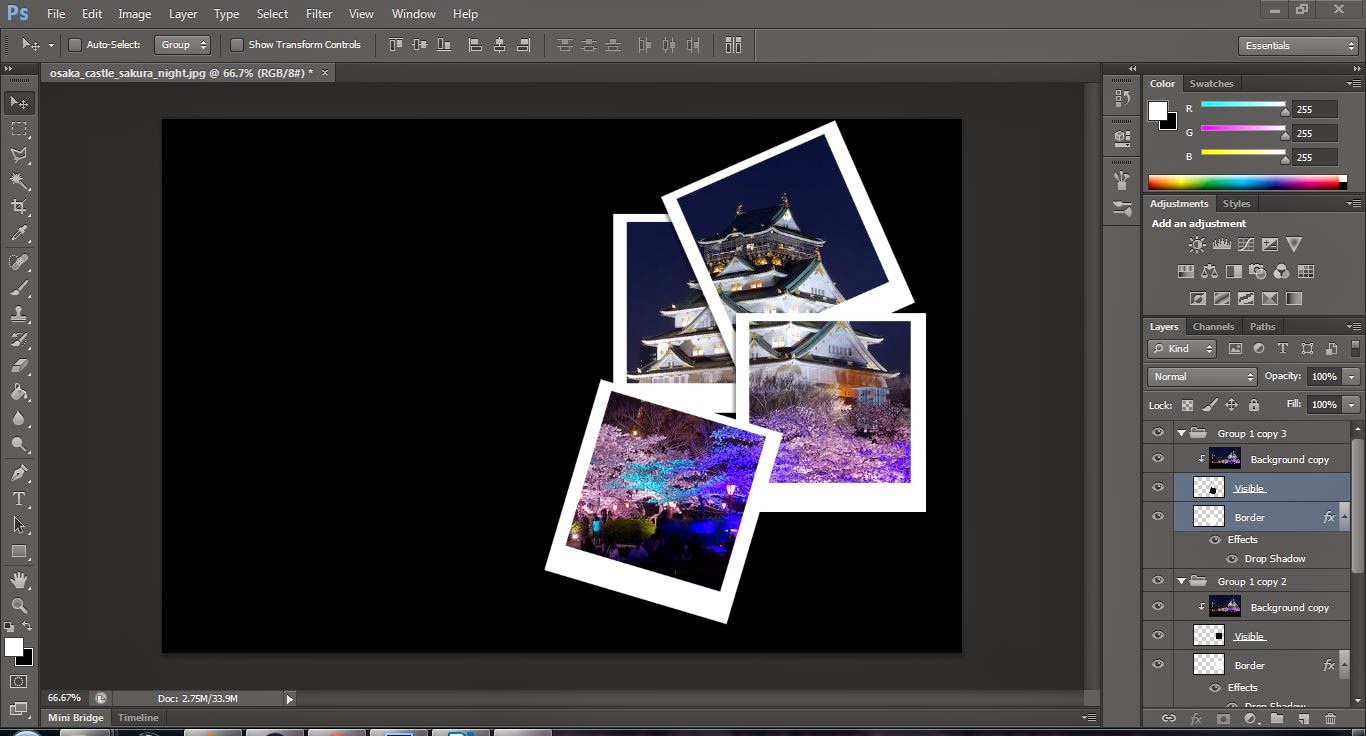Click the 66.67% zoom level field
This screenshot has height=736, width=1366.
[x=64, y=698]
